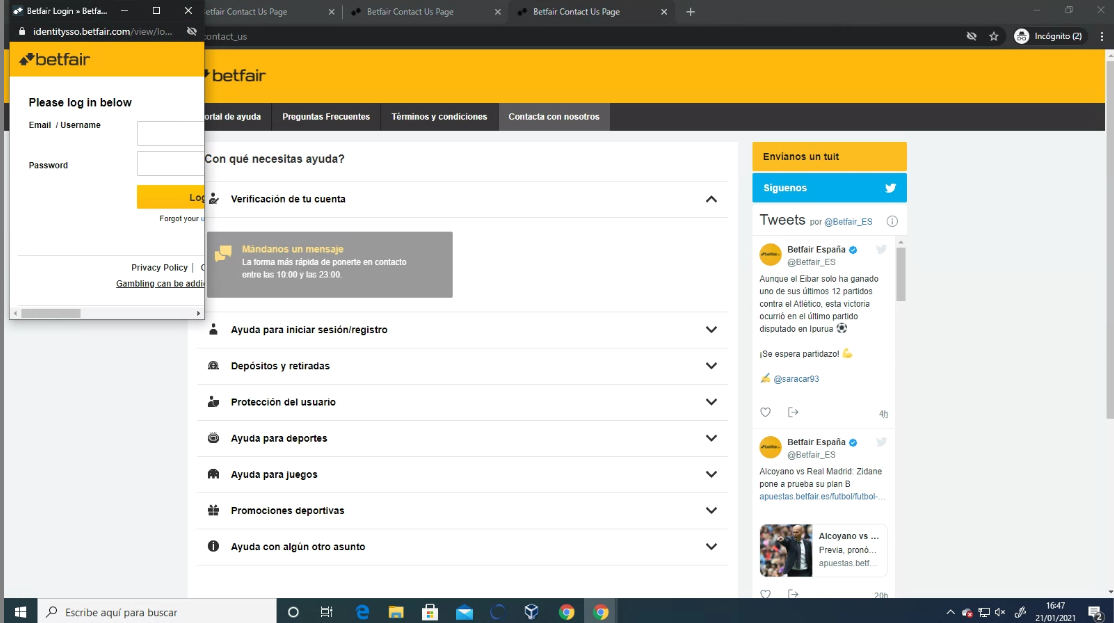Viewport: 1114px width, 623px height.
Task: Click the Verificación de tu cuenta person icon
Action: 214,199
